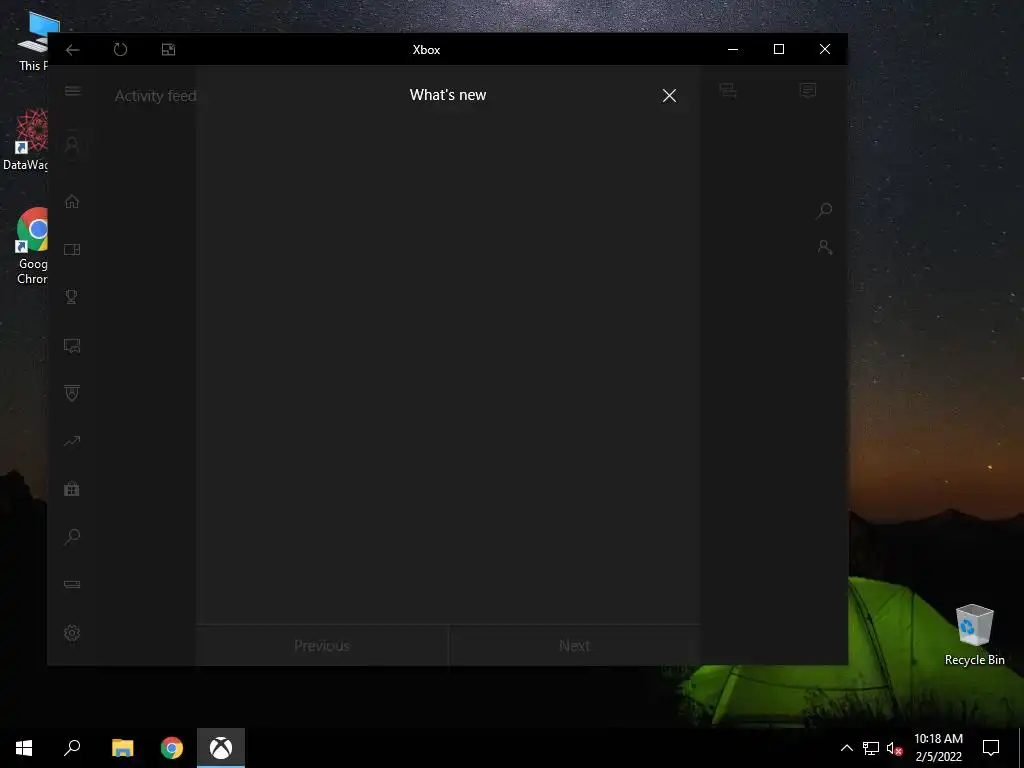Image resolution: width=1024 pixels, height=768 pixels.
Task: Maximize the Xbox window
Action: coord(778,50)
